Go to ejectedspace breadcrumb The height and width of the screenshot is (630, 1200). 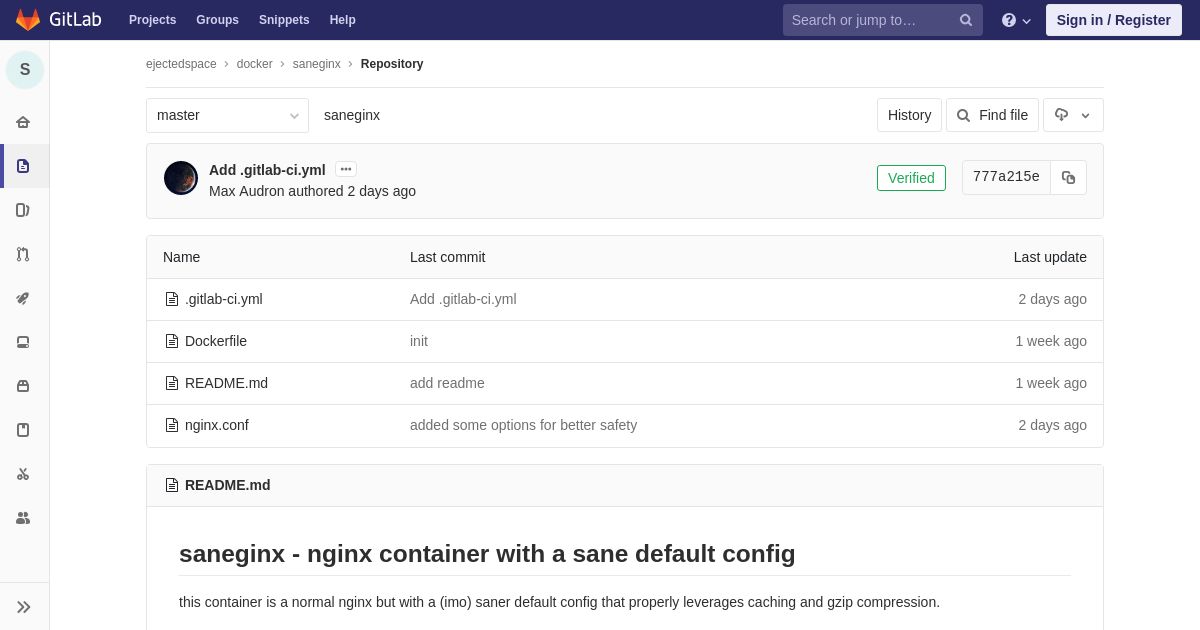click(181, 64)
